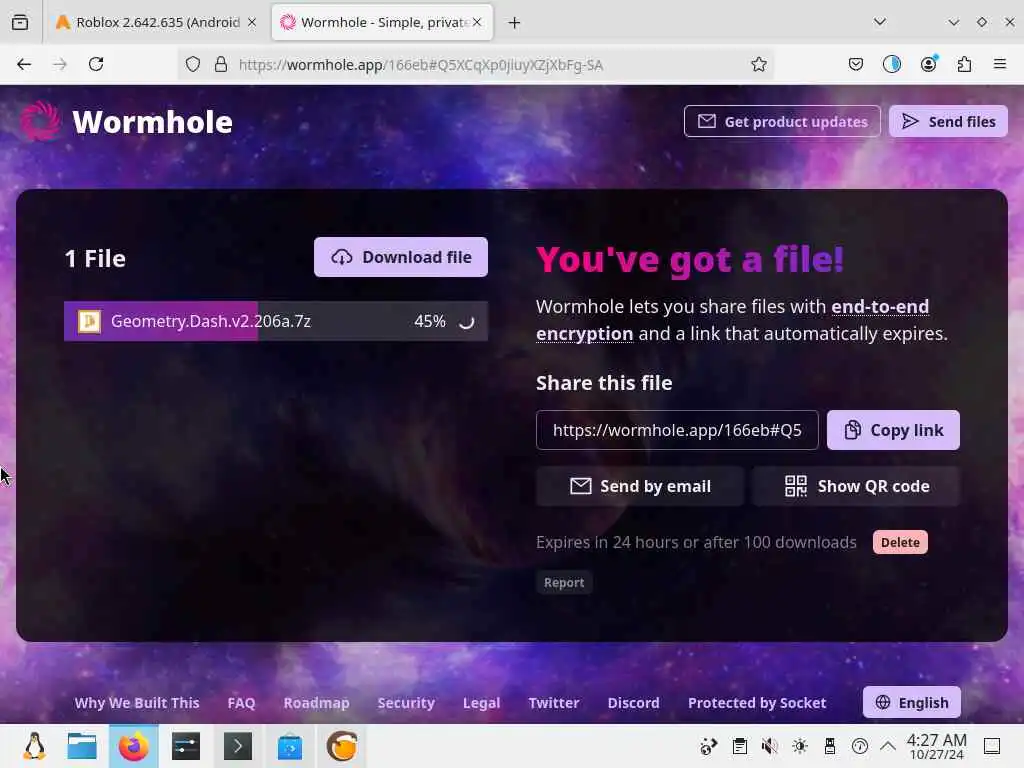
Task: Click the Firefox icon in the taskbar
Action: coord(134,746)
